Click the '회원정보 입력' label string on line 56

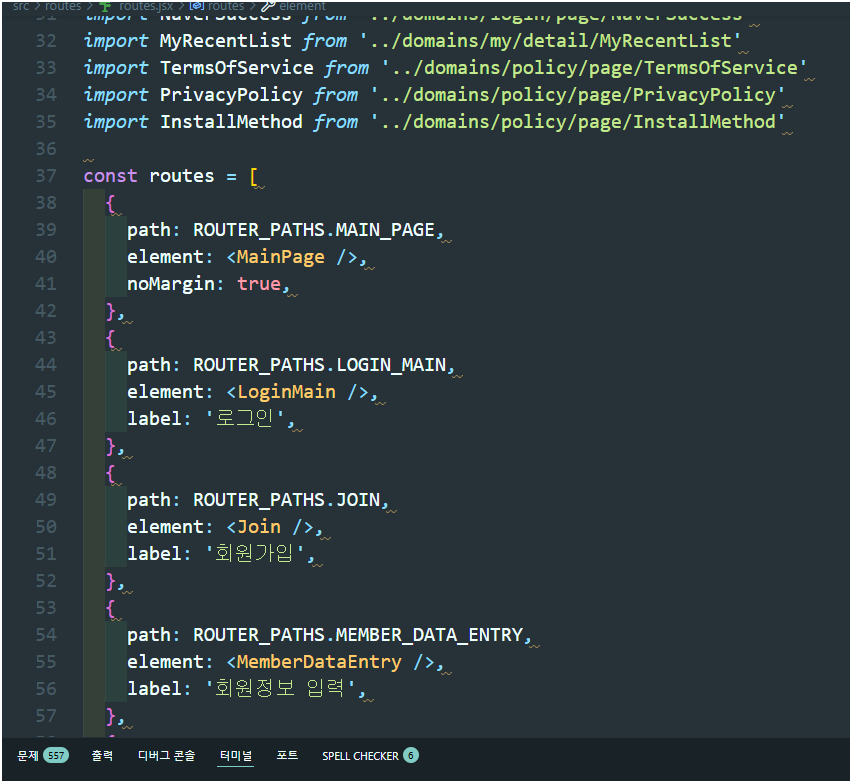coord(280,688)
